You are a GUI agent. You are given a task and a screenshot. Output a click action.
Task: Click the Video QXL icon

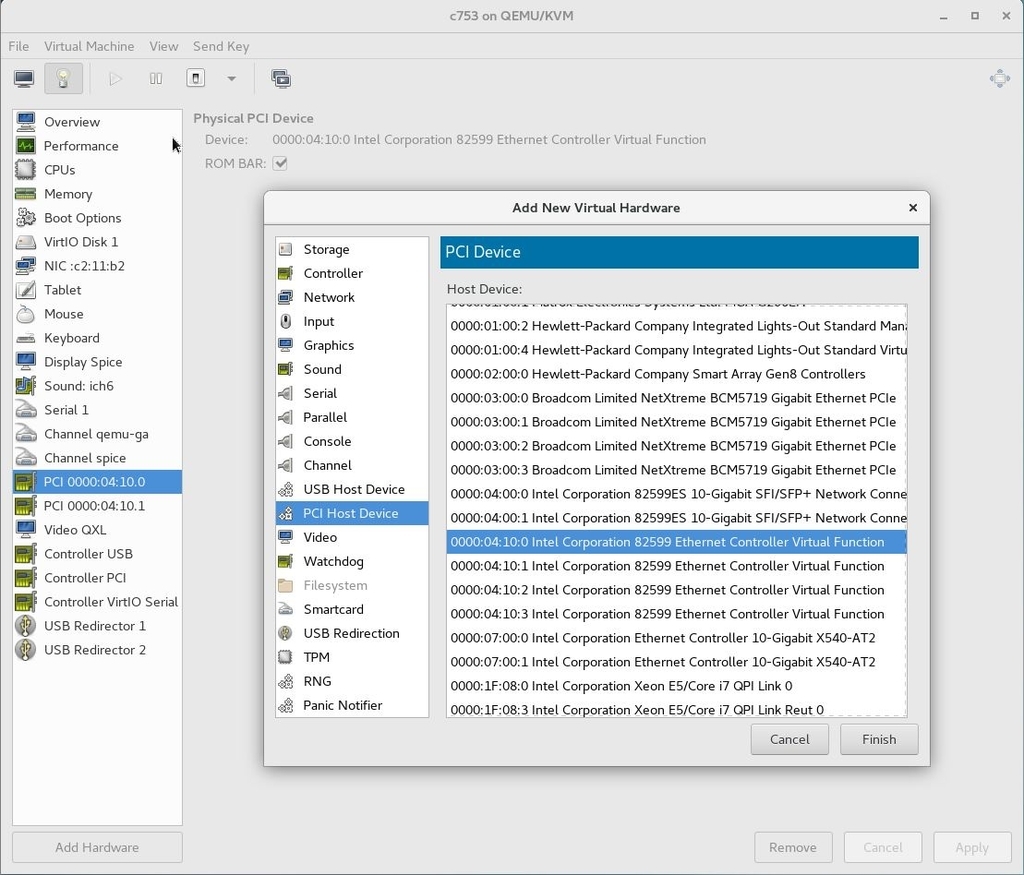[x=25, y=530]
